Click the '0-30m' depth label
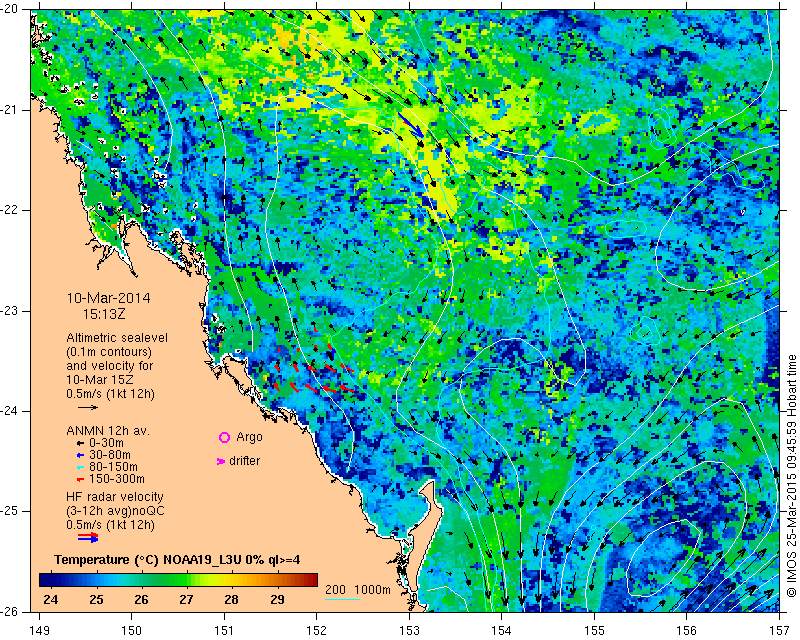 tap(106, 443)
